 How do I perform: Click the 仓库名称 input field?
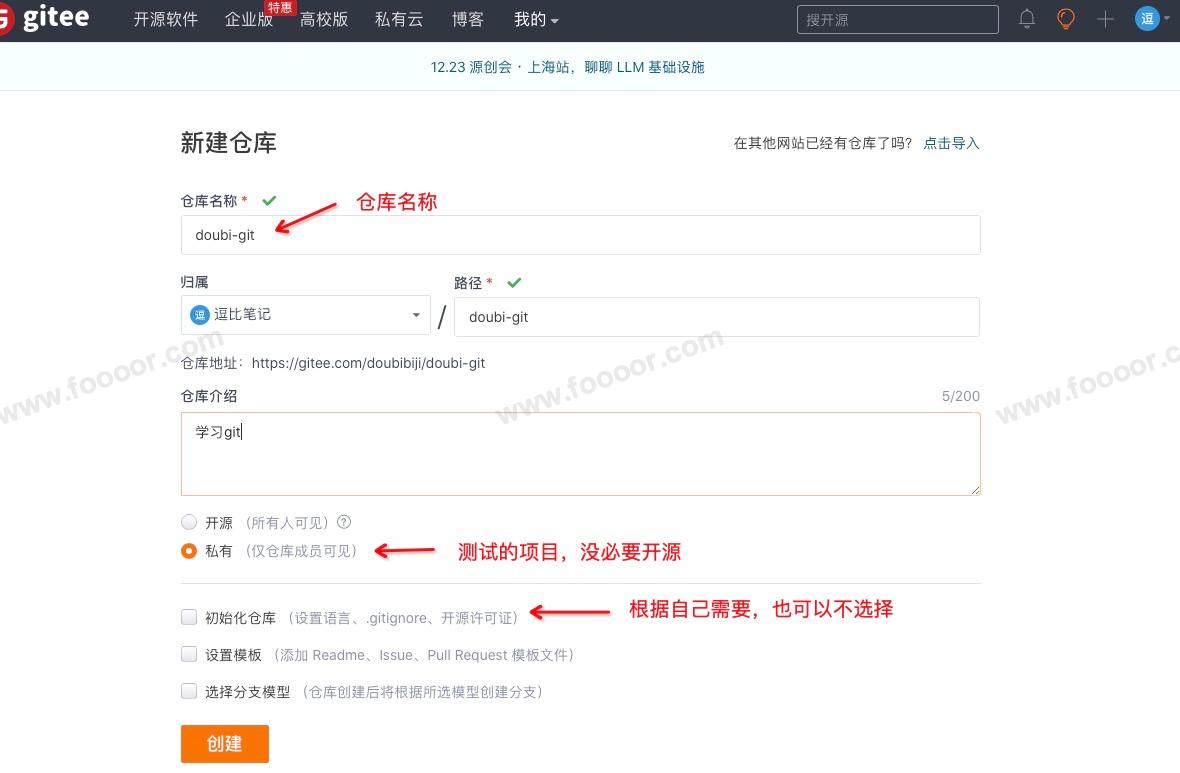580,235
